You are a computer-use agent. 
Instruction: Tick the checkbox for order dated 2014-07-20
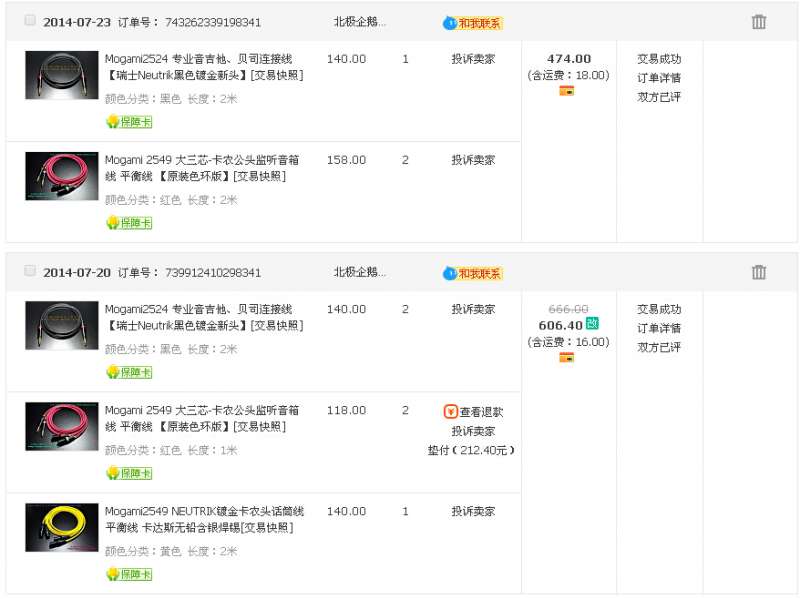click(30, 271)
